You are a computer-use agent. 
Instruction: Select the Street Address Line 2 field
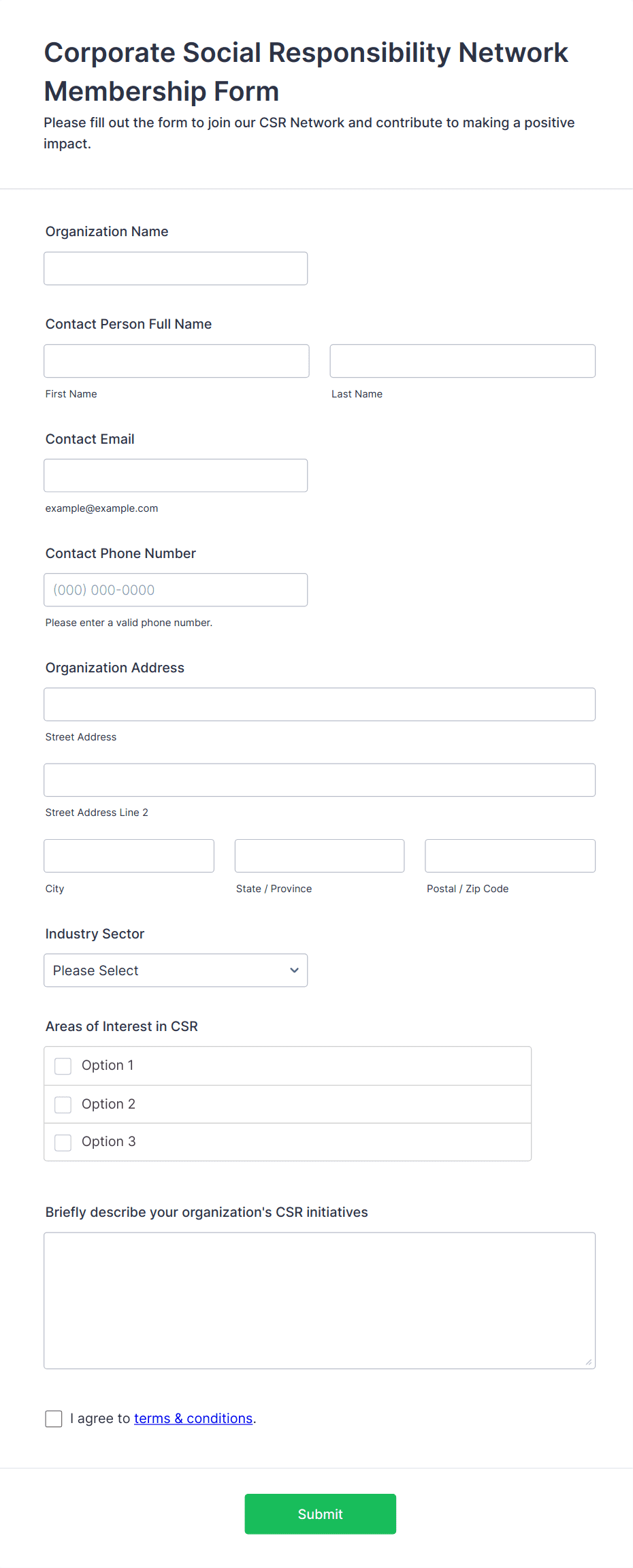pos(320,780)
